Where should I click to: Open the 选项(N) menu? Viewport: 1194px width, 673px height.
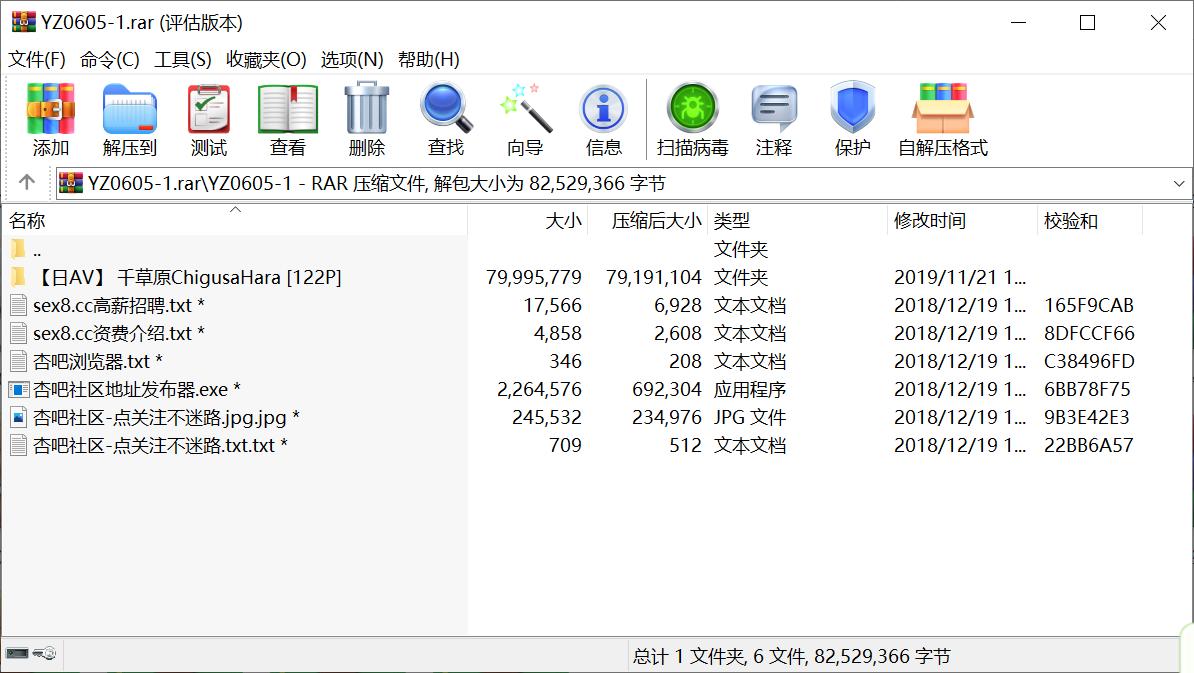pyautogui.click(x=352, y=59)
